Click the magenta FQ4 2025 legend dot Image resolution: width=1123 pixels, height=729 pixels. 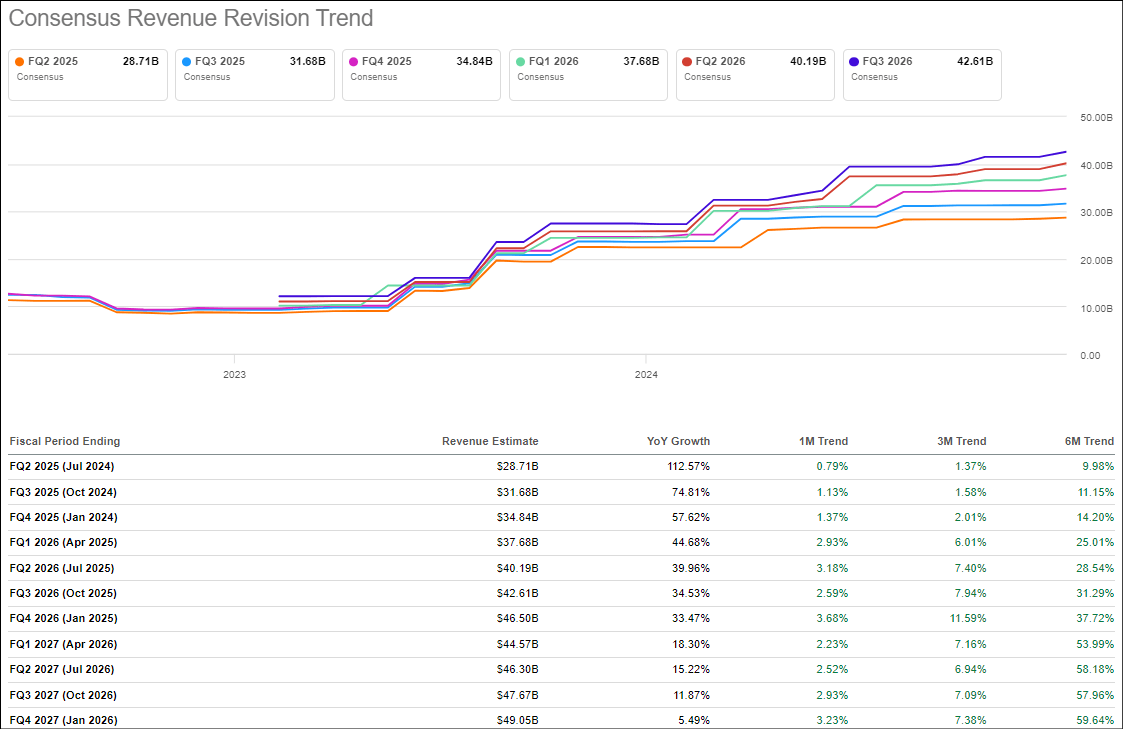click(354, 61)
